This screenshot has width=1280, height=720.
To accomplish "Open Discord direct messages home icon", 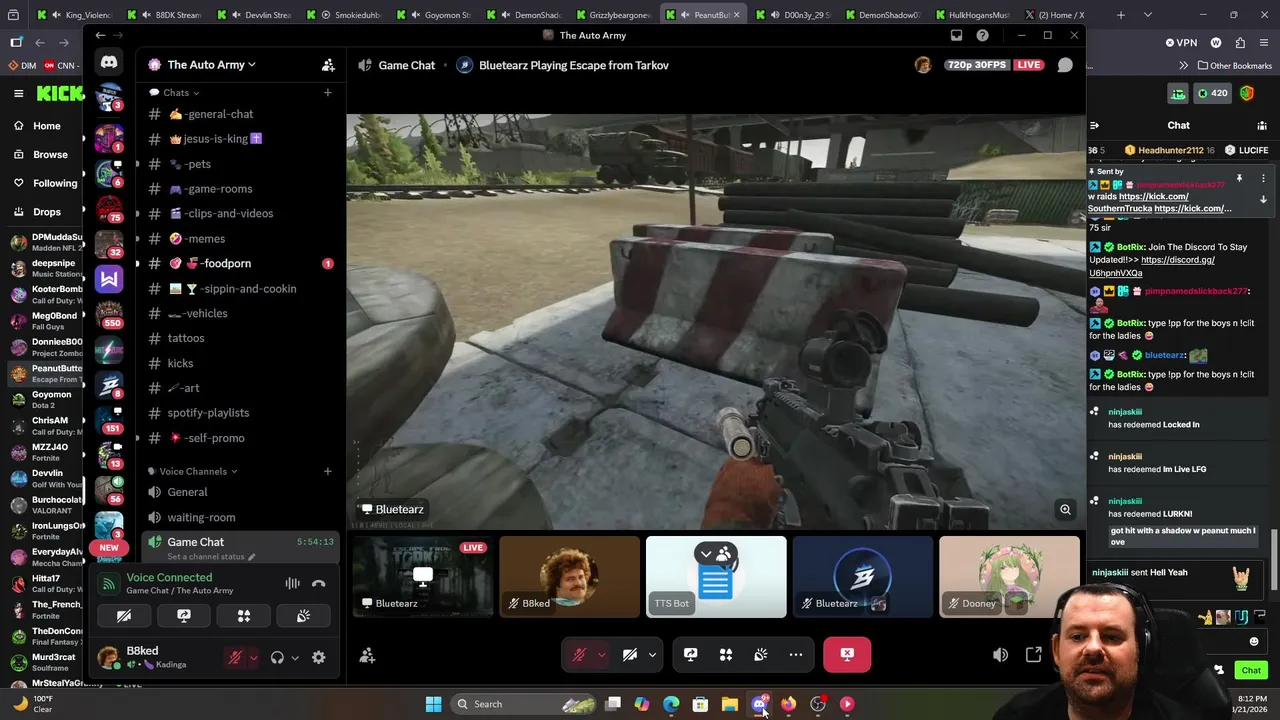I will coord(109,62).
